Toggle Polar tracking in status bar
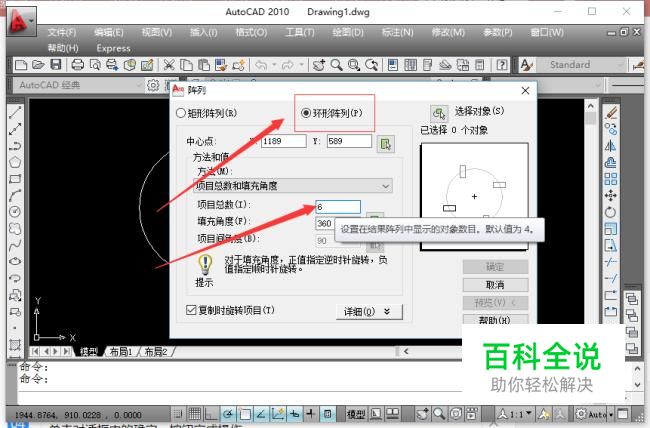Viewport: 650px width, 428px height. point(228,413)
